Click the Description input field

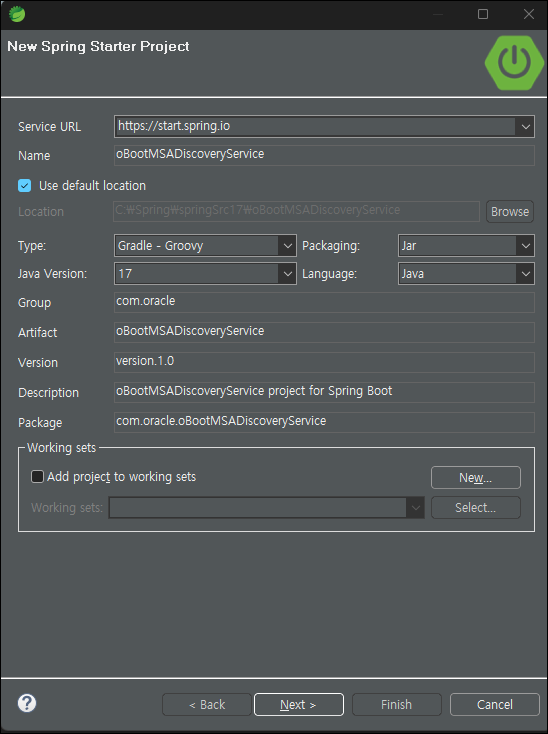pos(324,392)
